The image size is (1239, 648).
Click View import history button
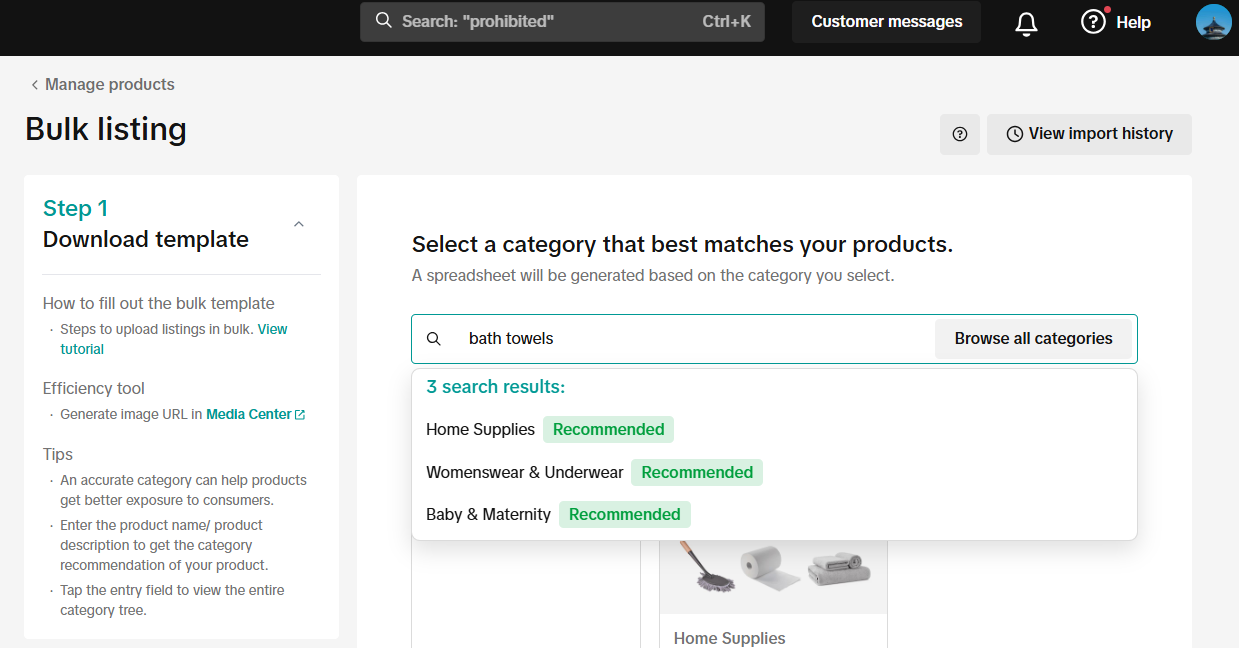pyautogui.click(x=1089, y=134)
